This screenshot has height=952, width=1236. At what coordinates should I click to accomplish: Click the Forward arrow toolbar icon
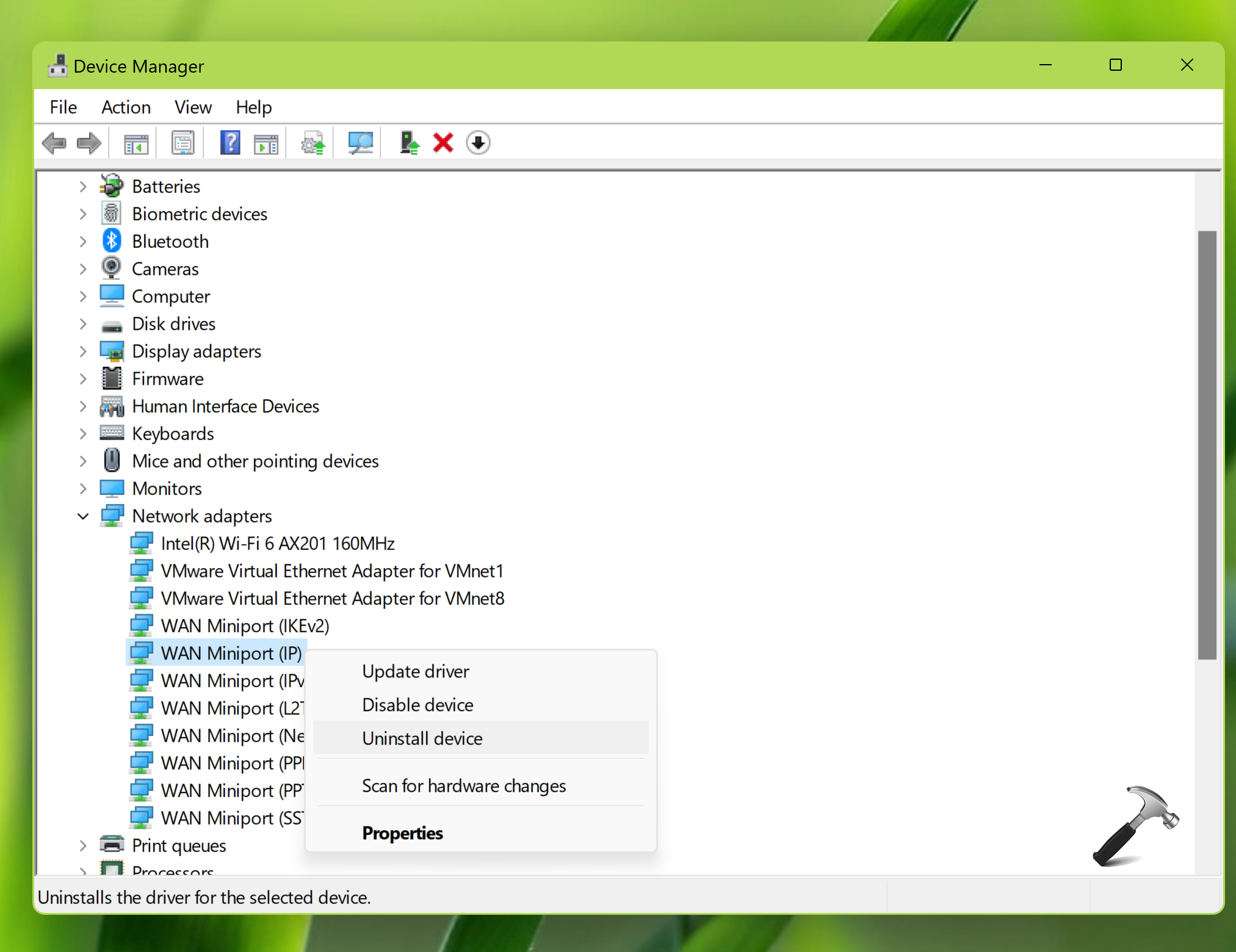click(89, 143)
